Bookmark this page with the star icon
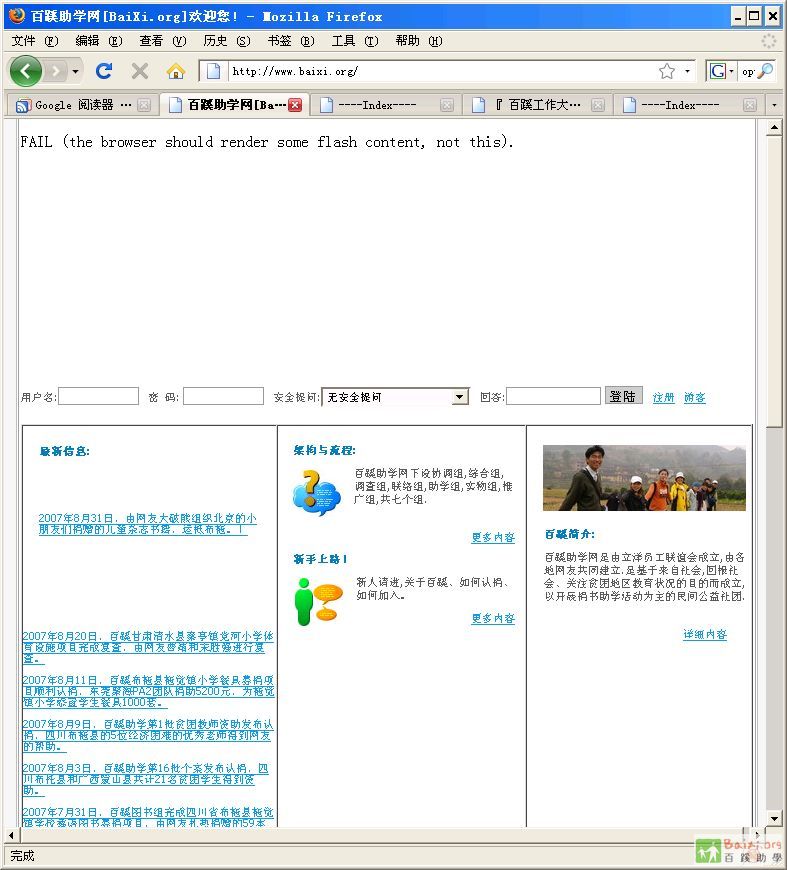Viewport: 787px width, 870px height. pyautogui.click(x=666, y=71)
